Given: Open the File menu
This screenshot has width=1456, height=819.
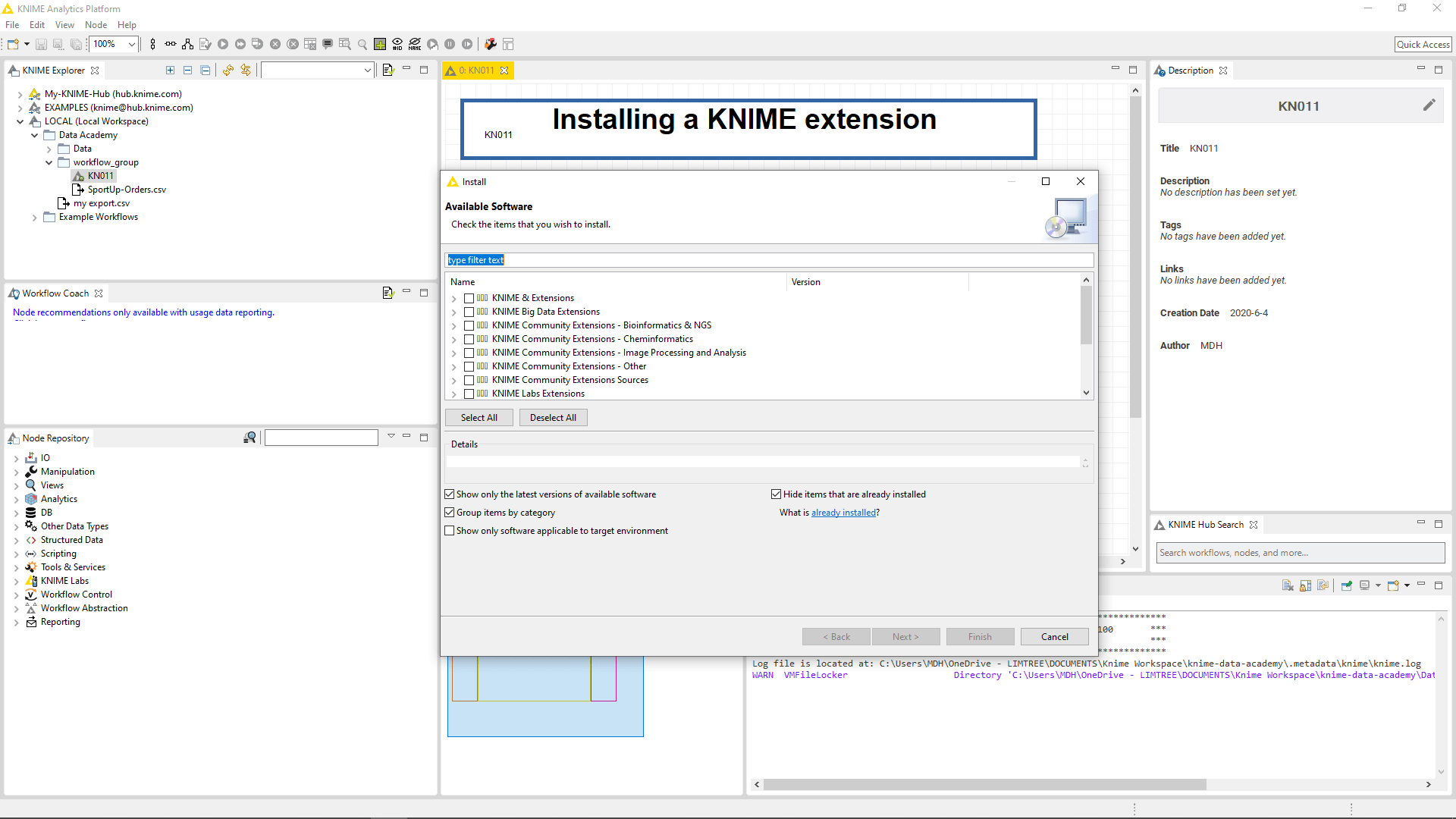Looking at the screenshot, I should 13,25.
